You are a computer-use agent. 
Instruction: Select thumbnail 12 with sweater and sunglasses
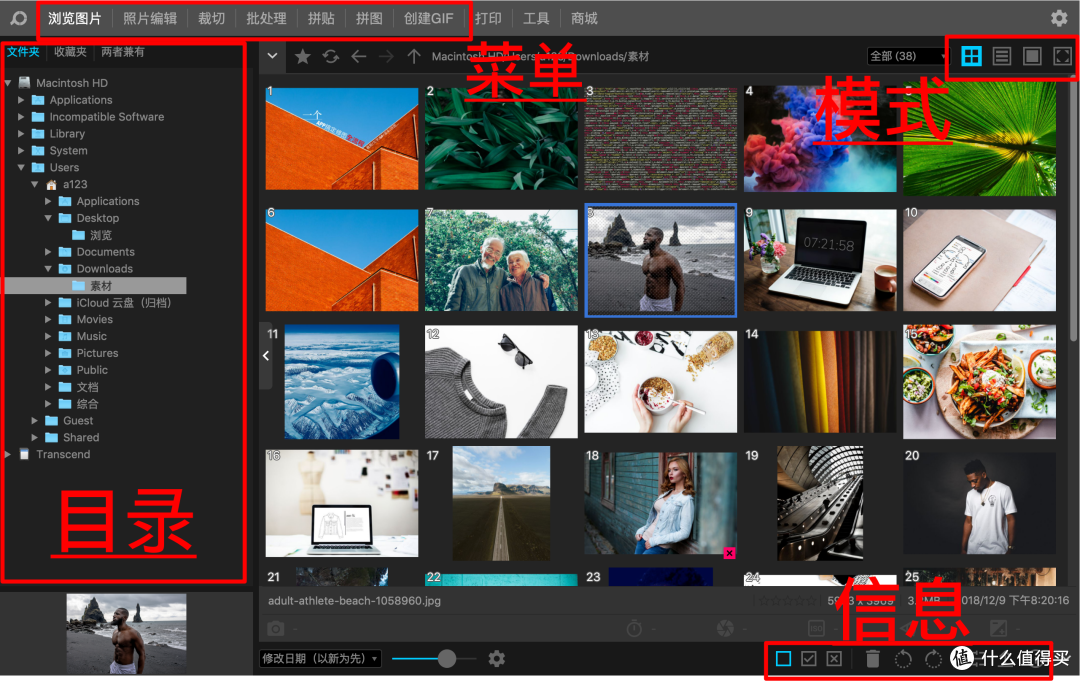click(x=501, y=381)
